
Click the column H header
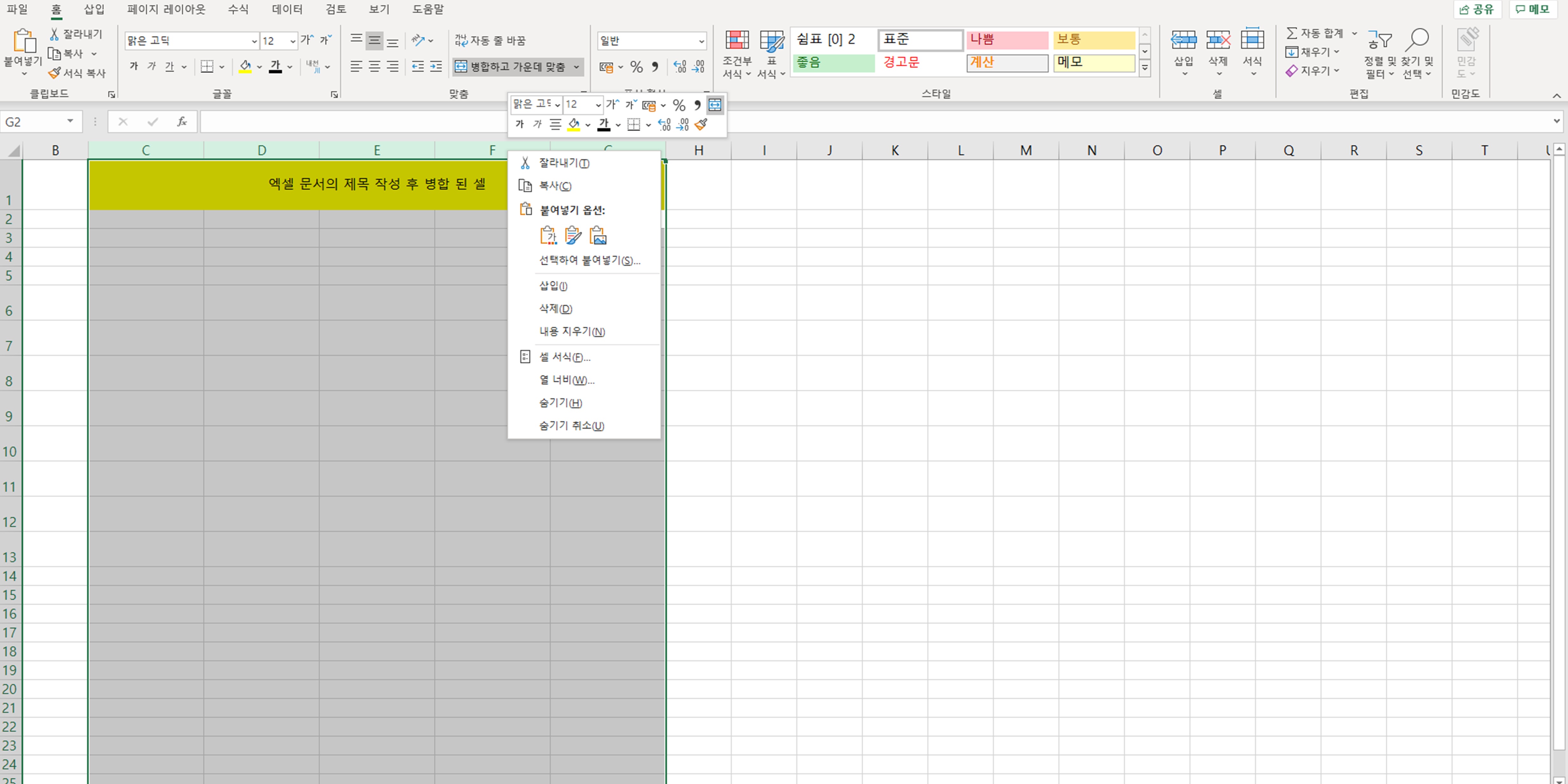(x=698, y=150)
